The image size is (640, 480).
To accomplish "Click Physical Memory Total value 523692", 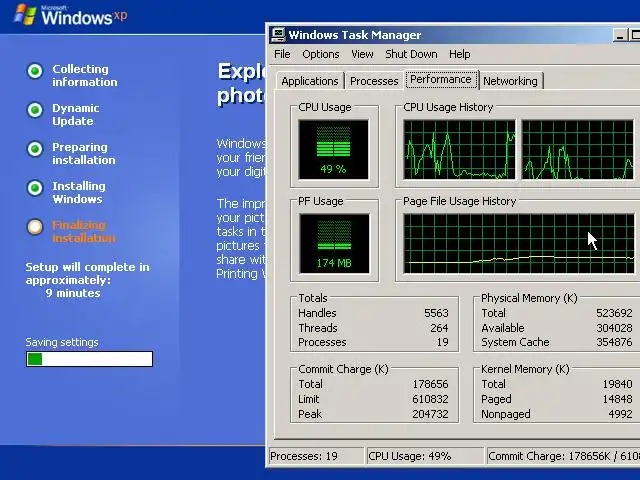I will 614,313.
